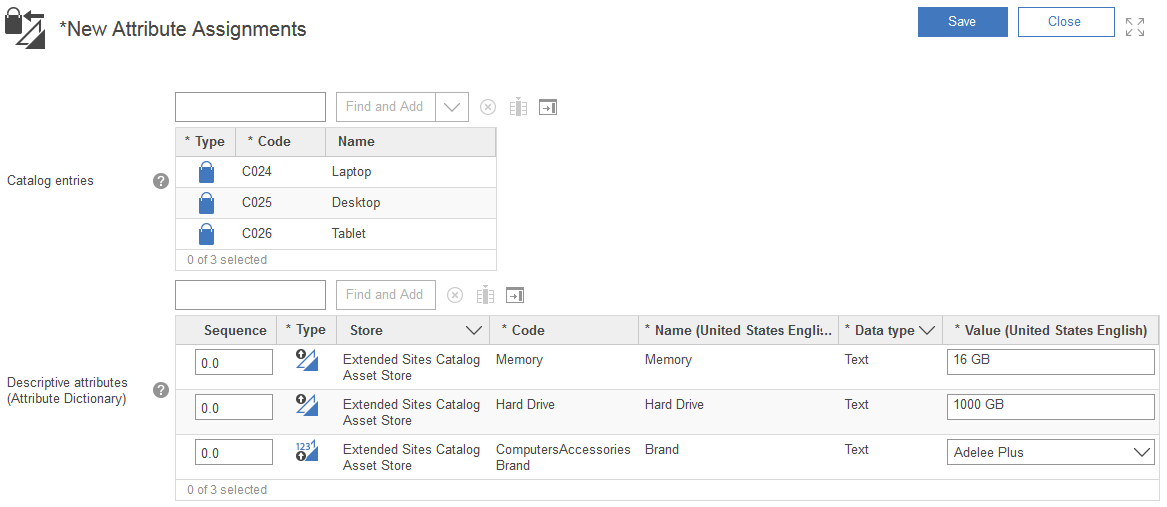
Task: Click the descriptive attributes help icon
Action: [x=160, y=390]
